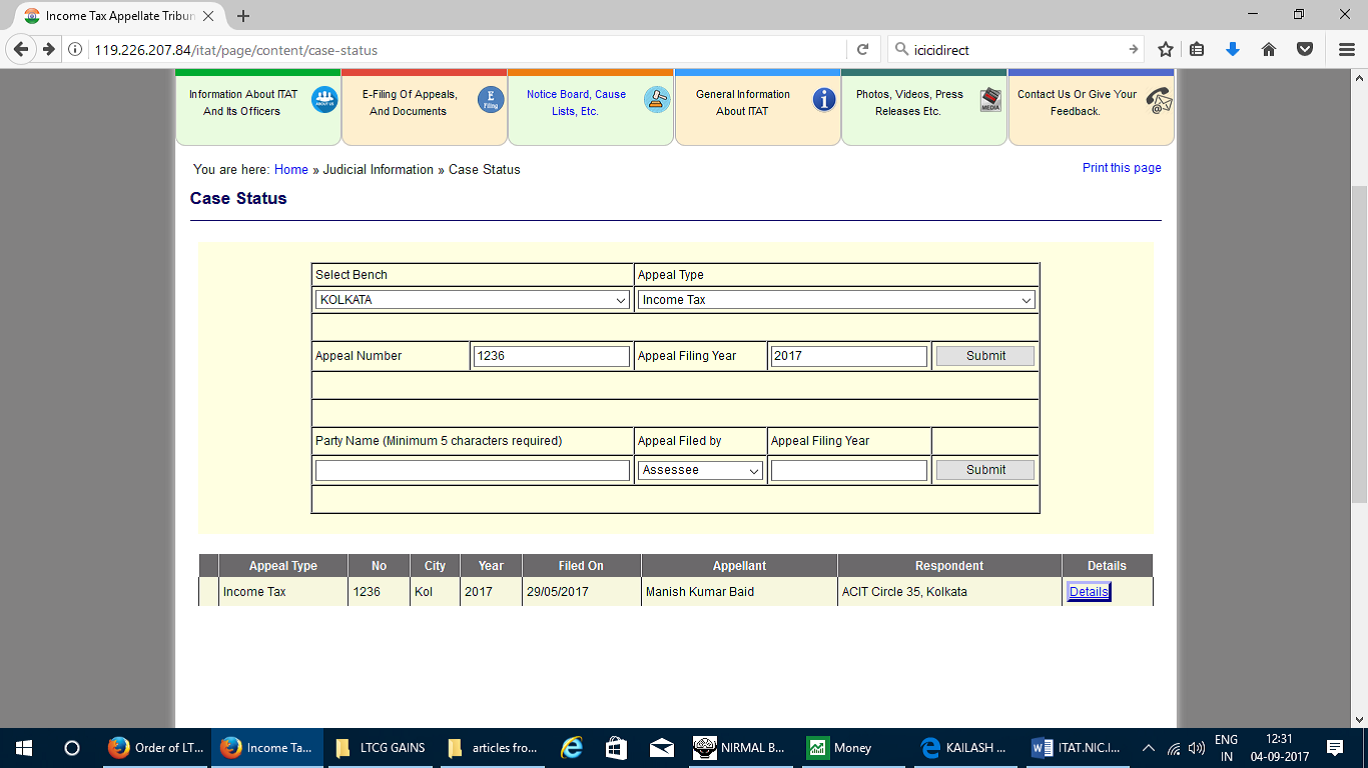Click the bookmark star icon in toolbar
Viewport: 1368px width, 768px height.
(x=1165, y=49)
